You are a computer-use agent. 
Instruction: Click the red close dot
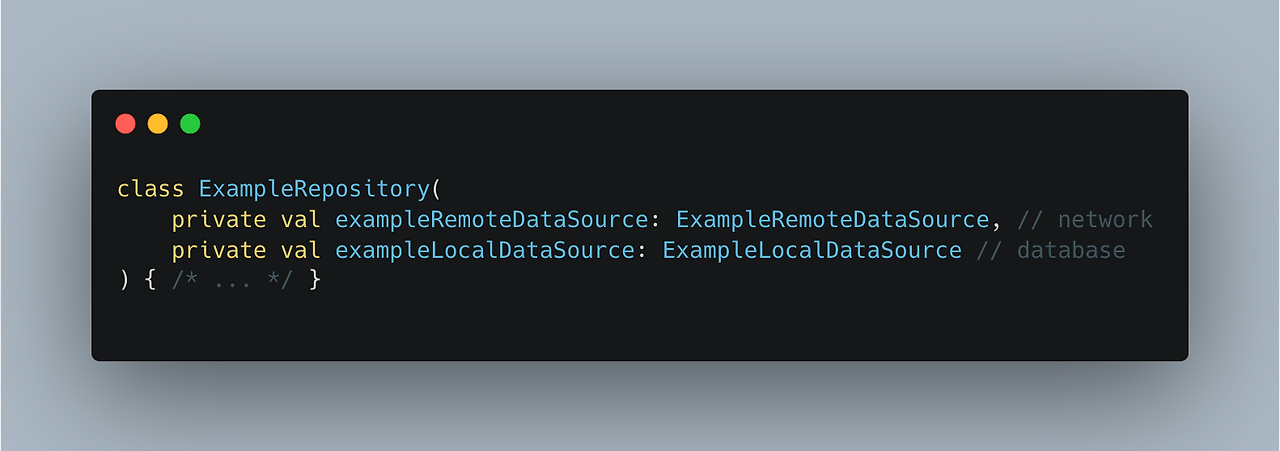pyautogui.click(x=125, y=124)
